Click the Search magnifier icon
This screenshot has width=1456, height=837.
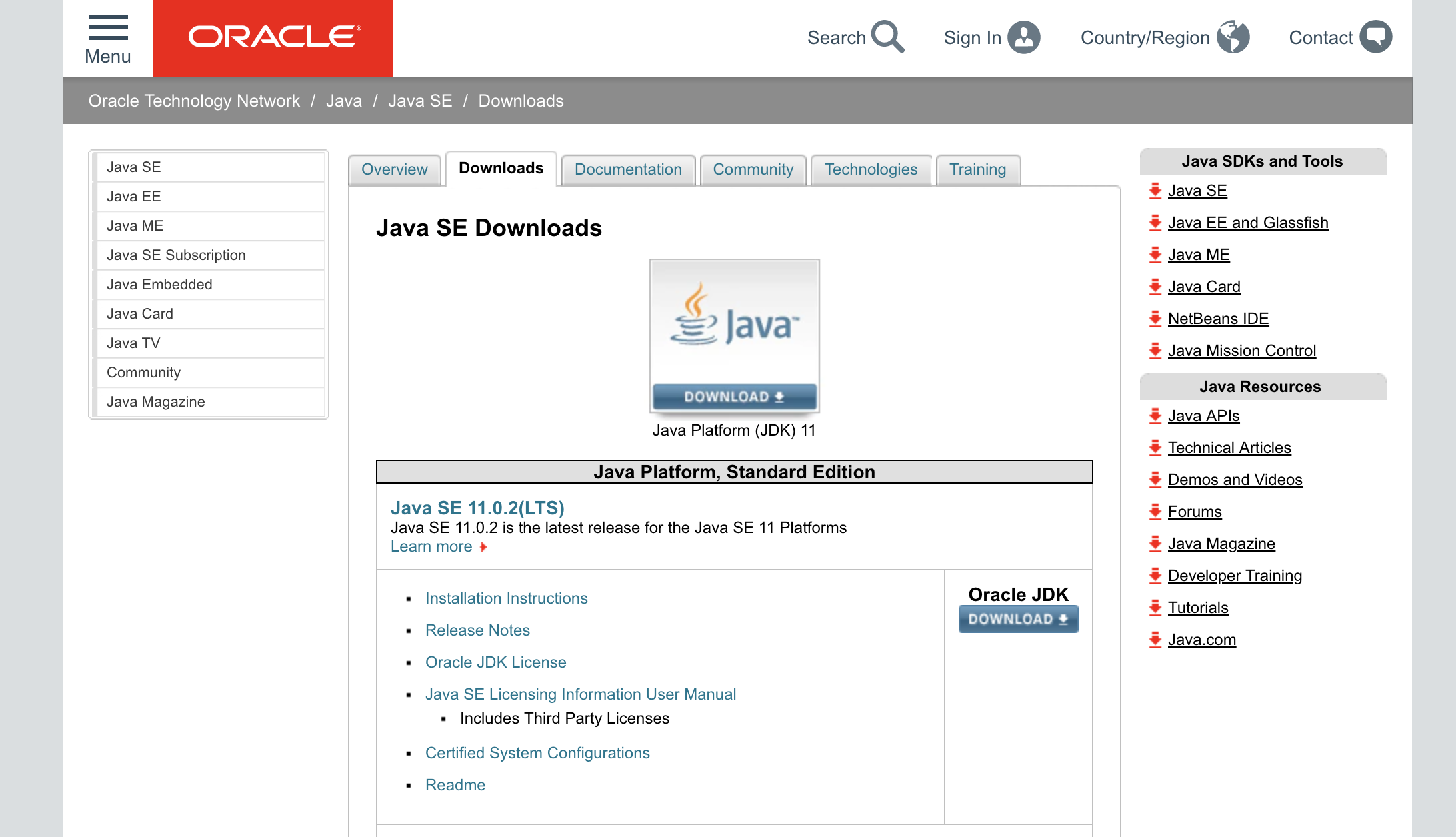coord(888,37)
